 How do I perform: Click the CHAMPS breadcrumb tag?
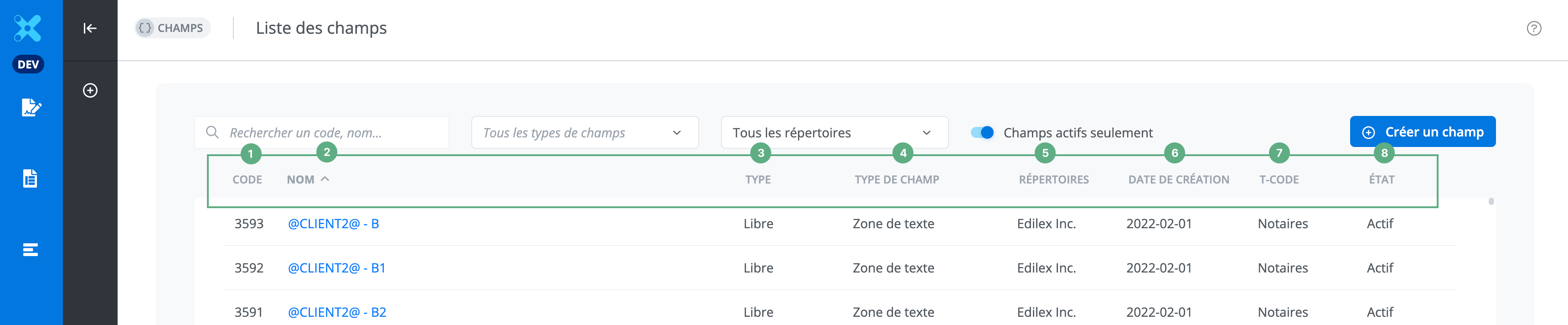[173, 28]
